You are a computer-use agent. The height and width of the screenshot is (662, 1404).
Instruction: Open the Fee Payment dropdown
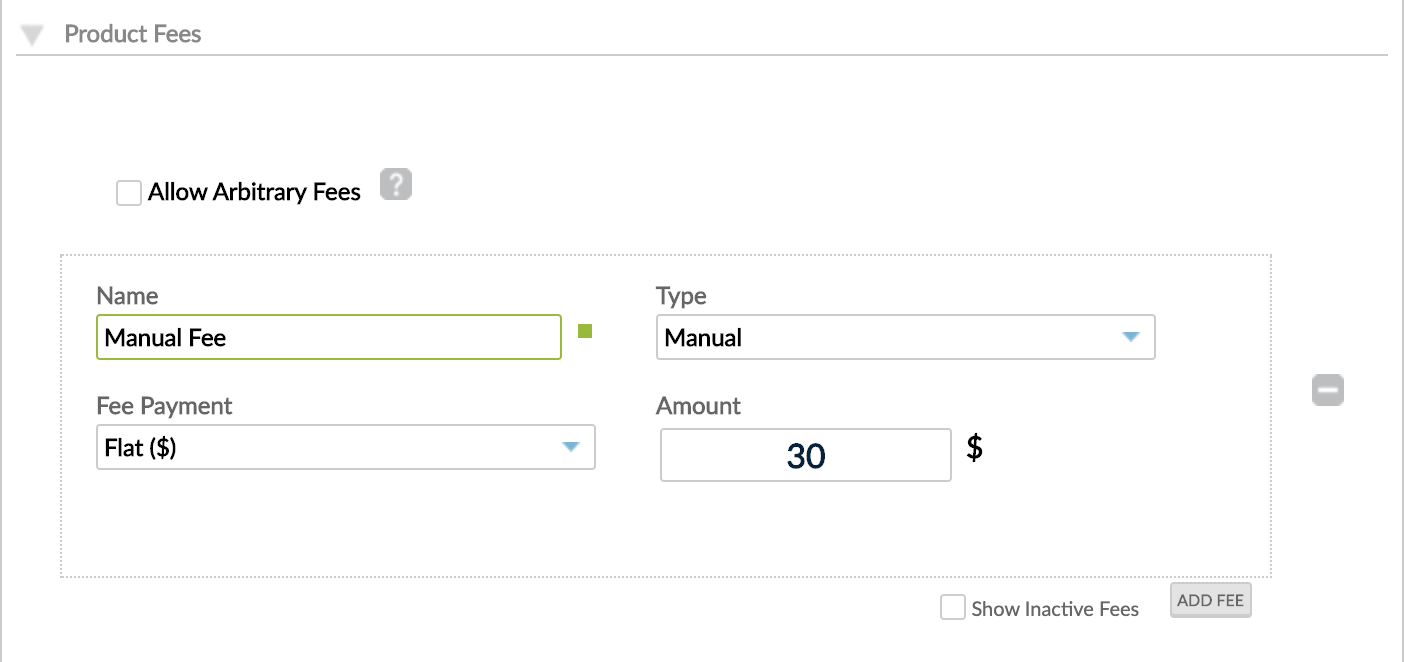coord(345,447)
